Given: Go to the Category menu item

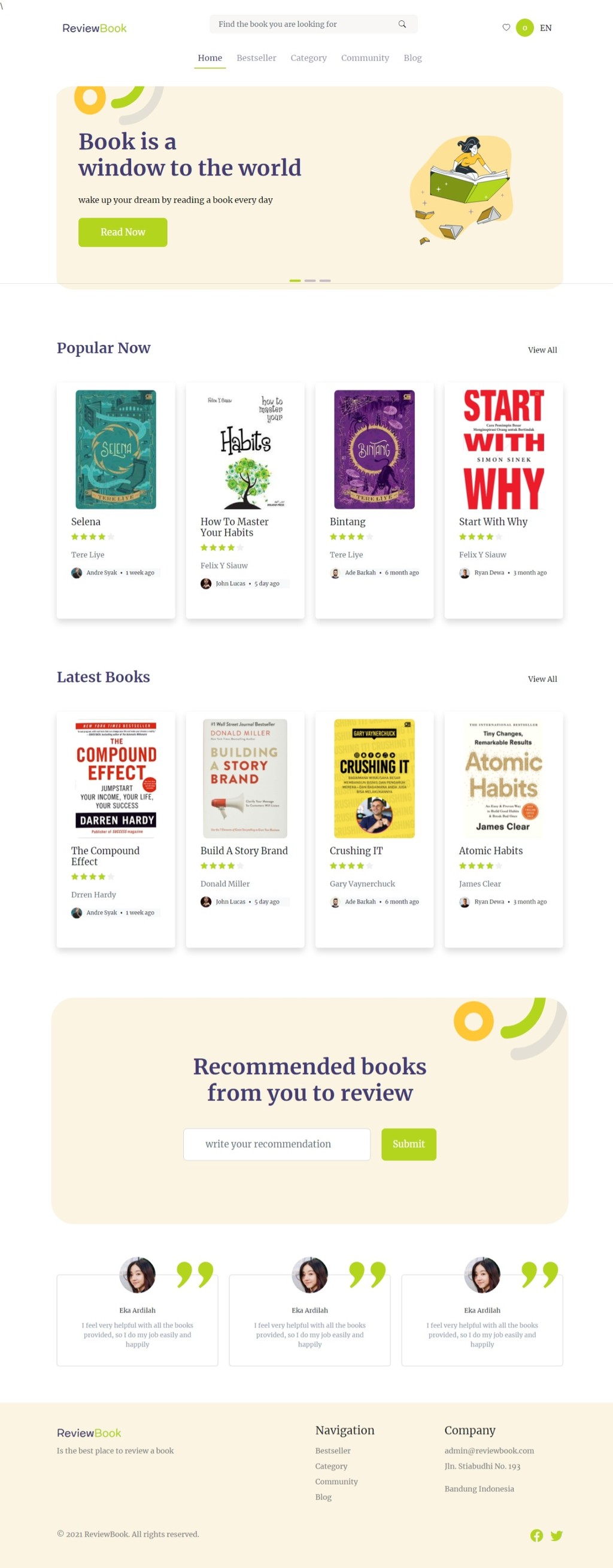Looking at the screenshot, I should pos(309,58).
